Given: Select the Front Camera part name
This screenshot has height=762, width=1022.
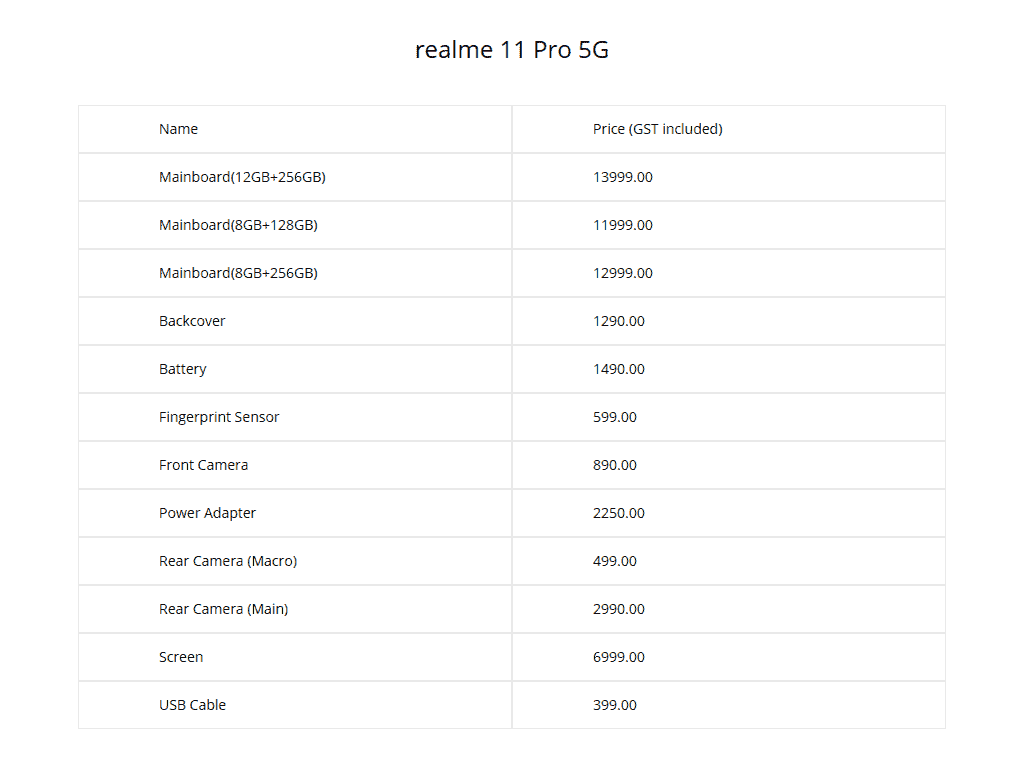Looking at the screenshot, I should click(203, 465).
